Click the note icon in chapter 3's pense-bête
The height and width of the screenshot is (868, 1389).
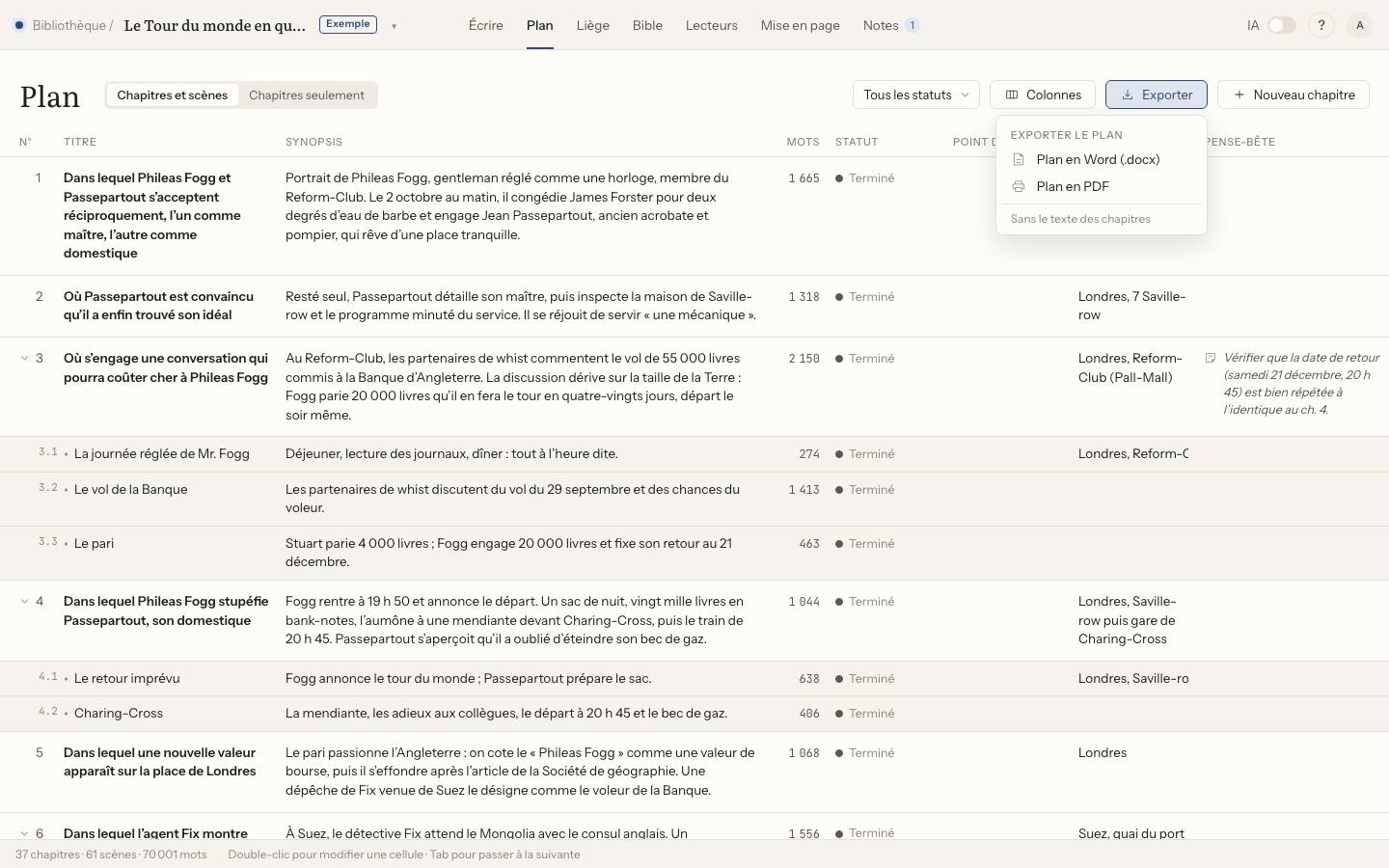click(1211, 358)
